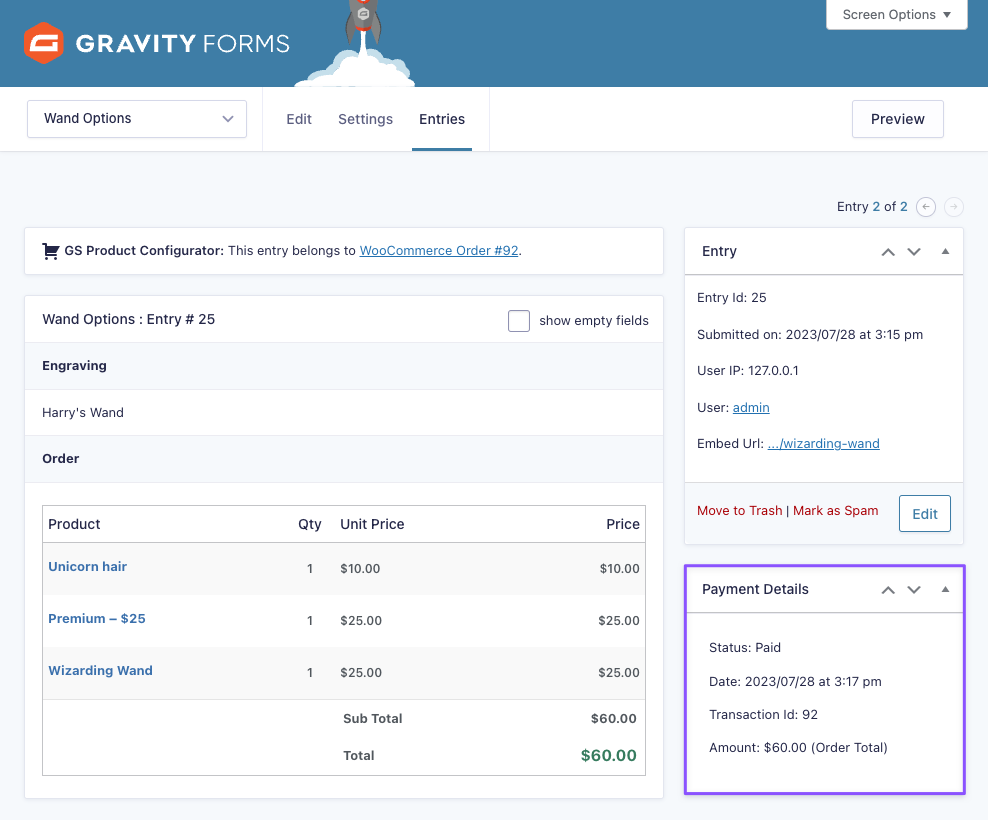Click Status: Paid text
The width and height of the screenshot is (988, 820).
coord(745,648)
